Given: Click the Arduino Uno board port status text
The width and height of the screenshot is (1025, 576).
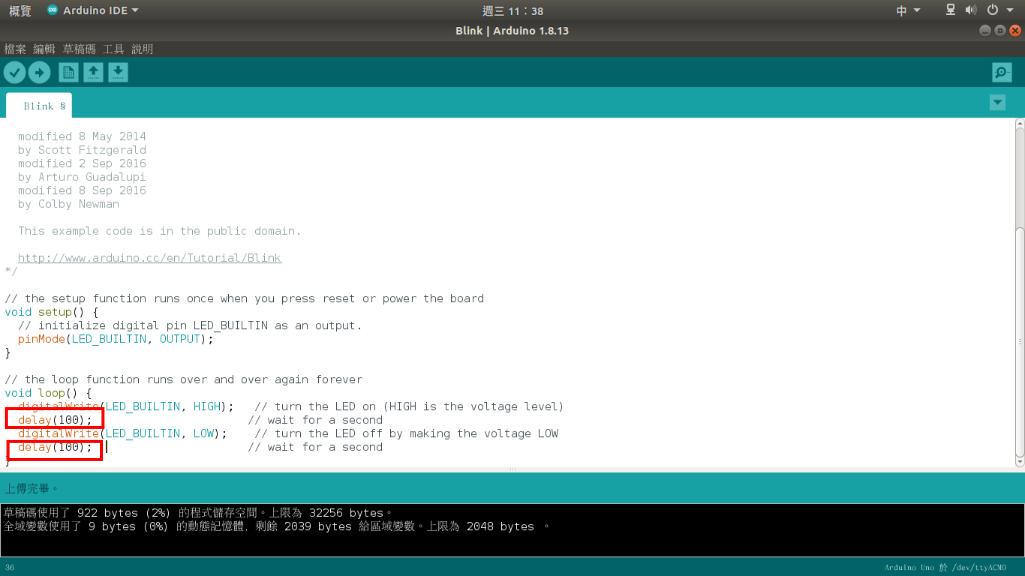Looking at the screenshot, I should click(x=945, y=568).
